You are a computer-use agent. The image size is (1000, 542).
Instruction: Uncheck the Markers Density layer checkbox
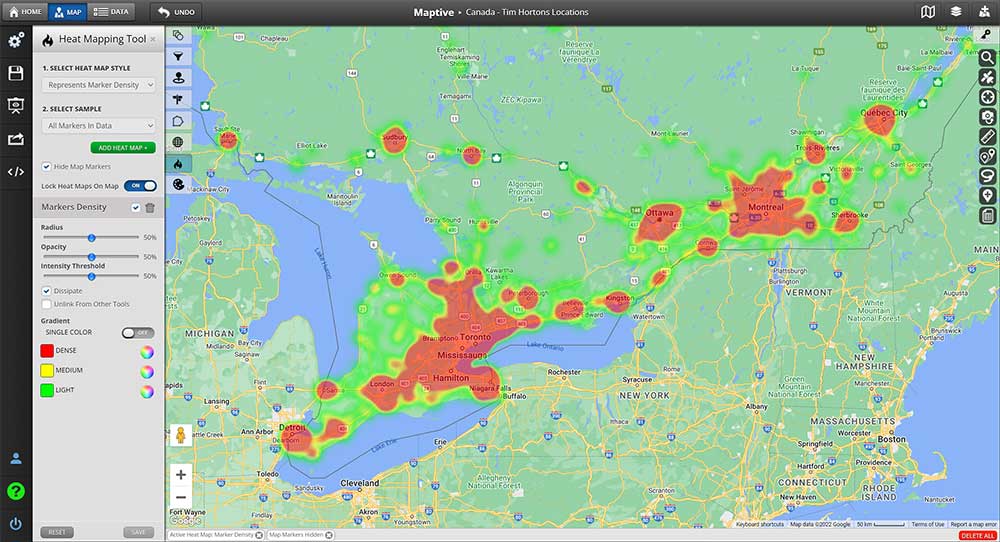[x=135, y=207]
